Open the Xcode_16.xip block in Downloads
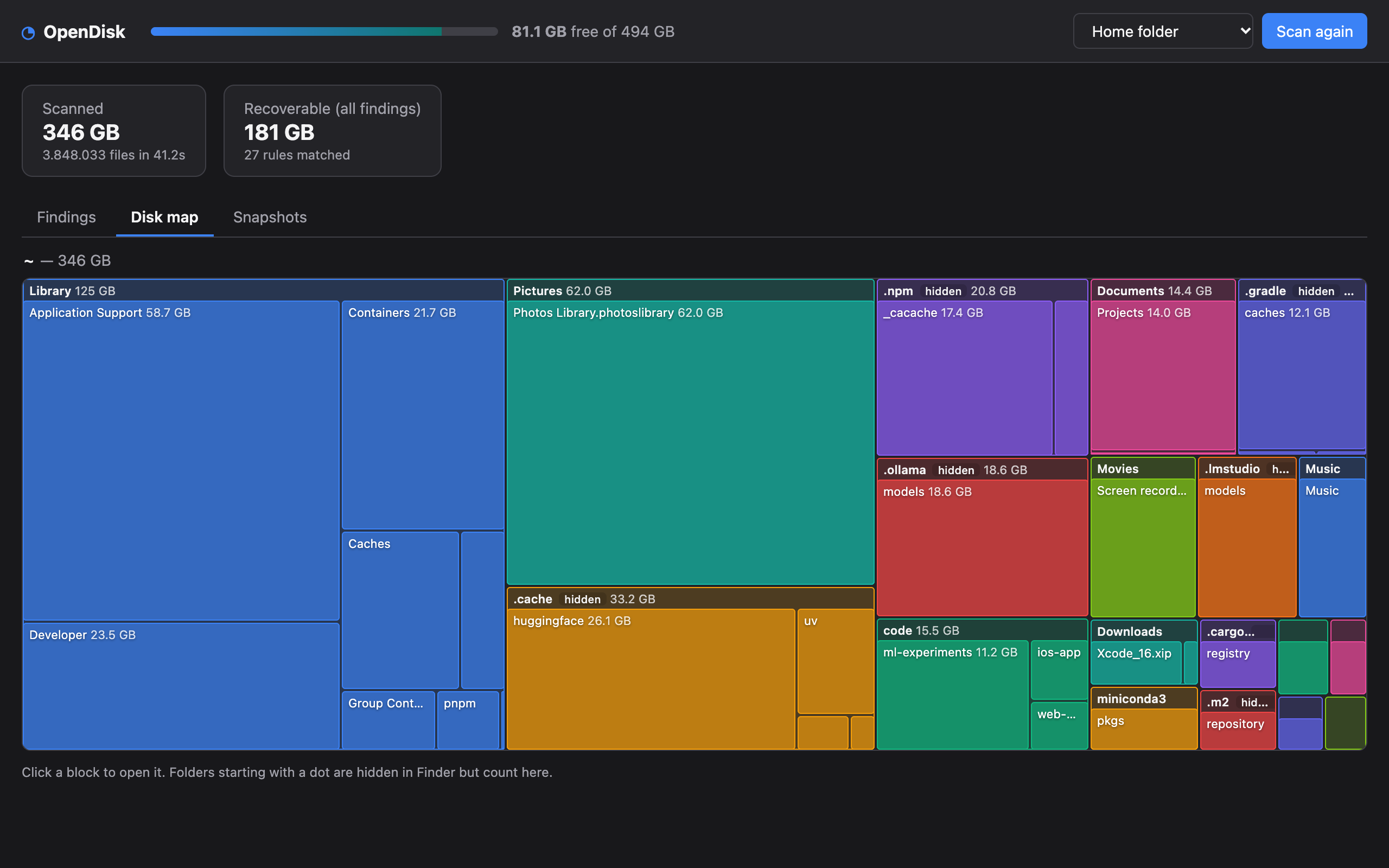 (1136, 662)
